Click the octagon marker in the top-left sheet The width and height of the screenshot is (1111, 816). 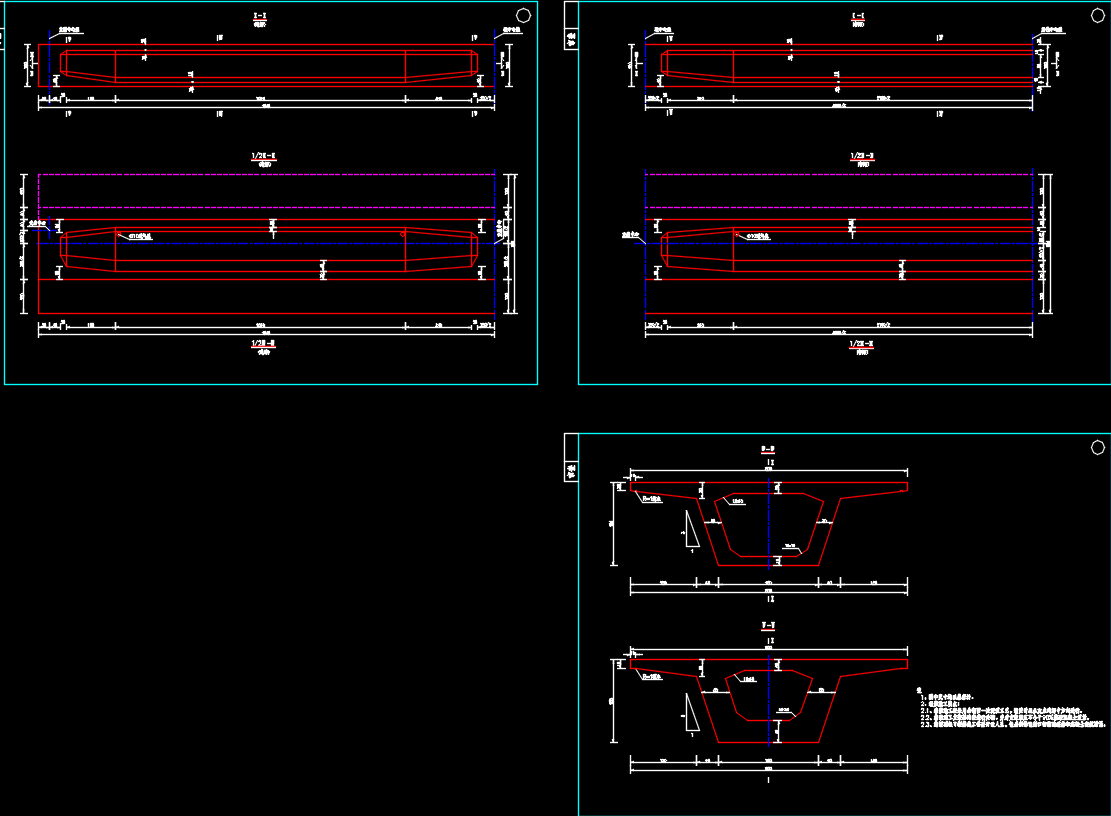point(523,15)
